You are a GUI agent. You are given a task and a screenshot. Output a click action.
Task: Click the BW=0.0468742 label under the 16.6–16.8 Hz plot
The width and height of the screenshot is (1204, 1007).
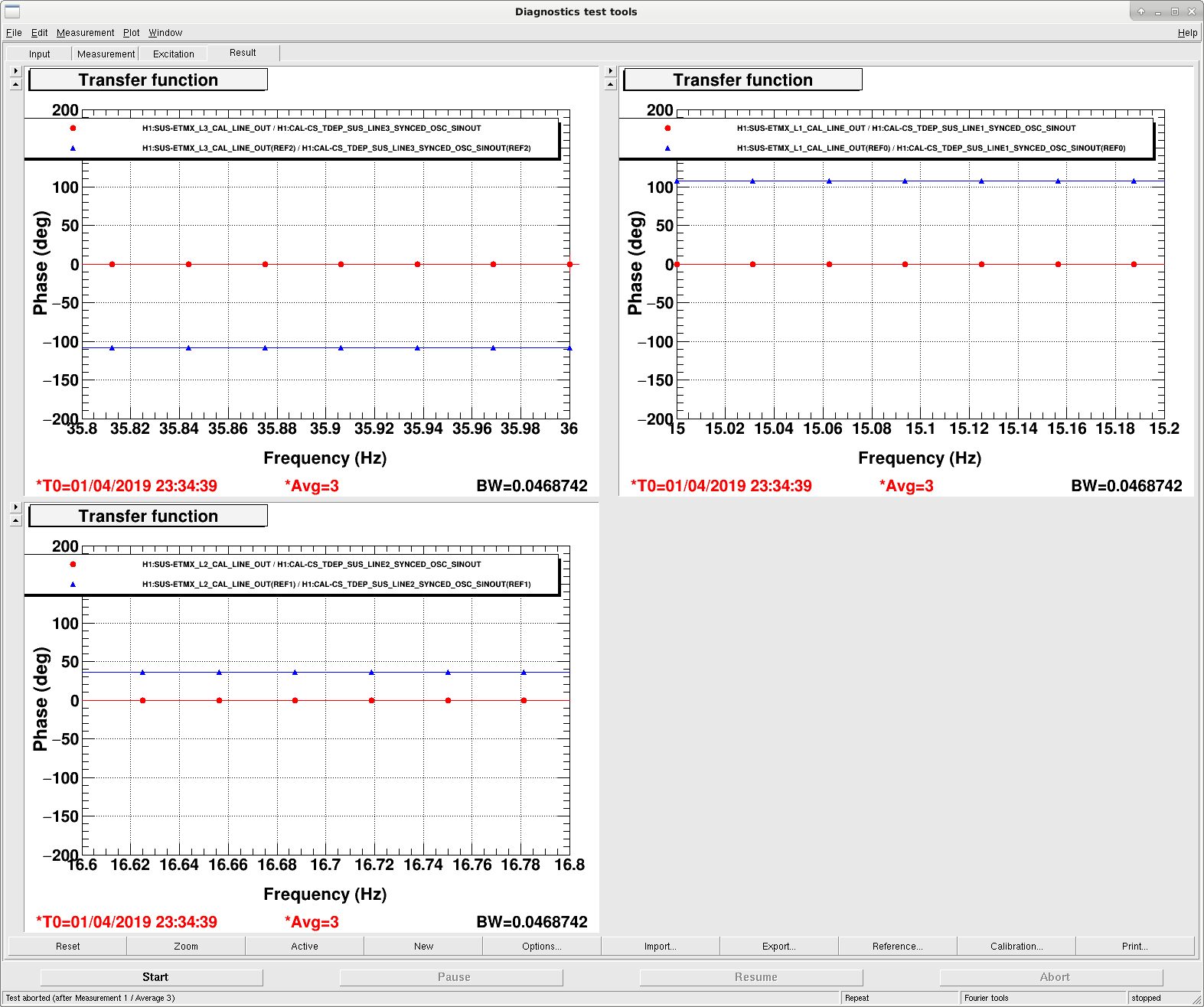tap(532, 922)
